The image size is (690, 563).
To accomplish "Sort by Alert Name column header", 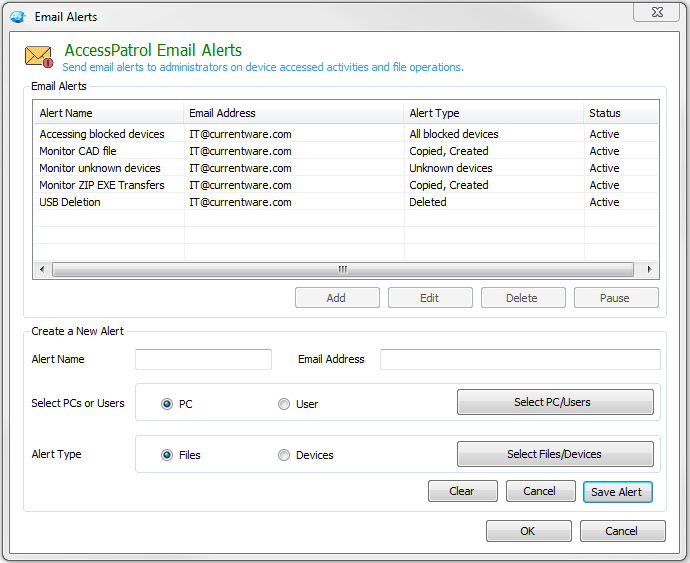I will (x=109, y=113).
